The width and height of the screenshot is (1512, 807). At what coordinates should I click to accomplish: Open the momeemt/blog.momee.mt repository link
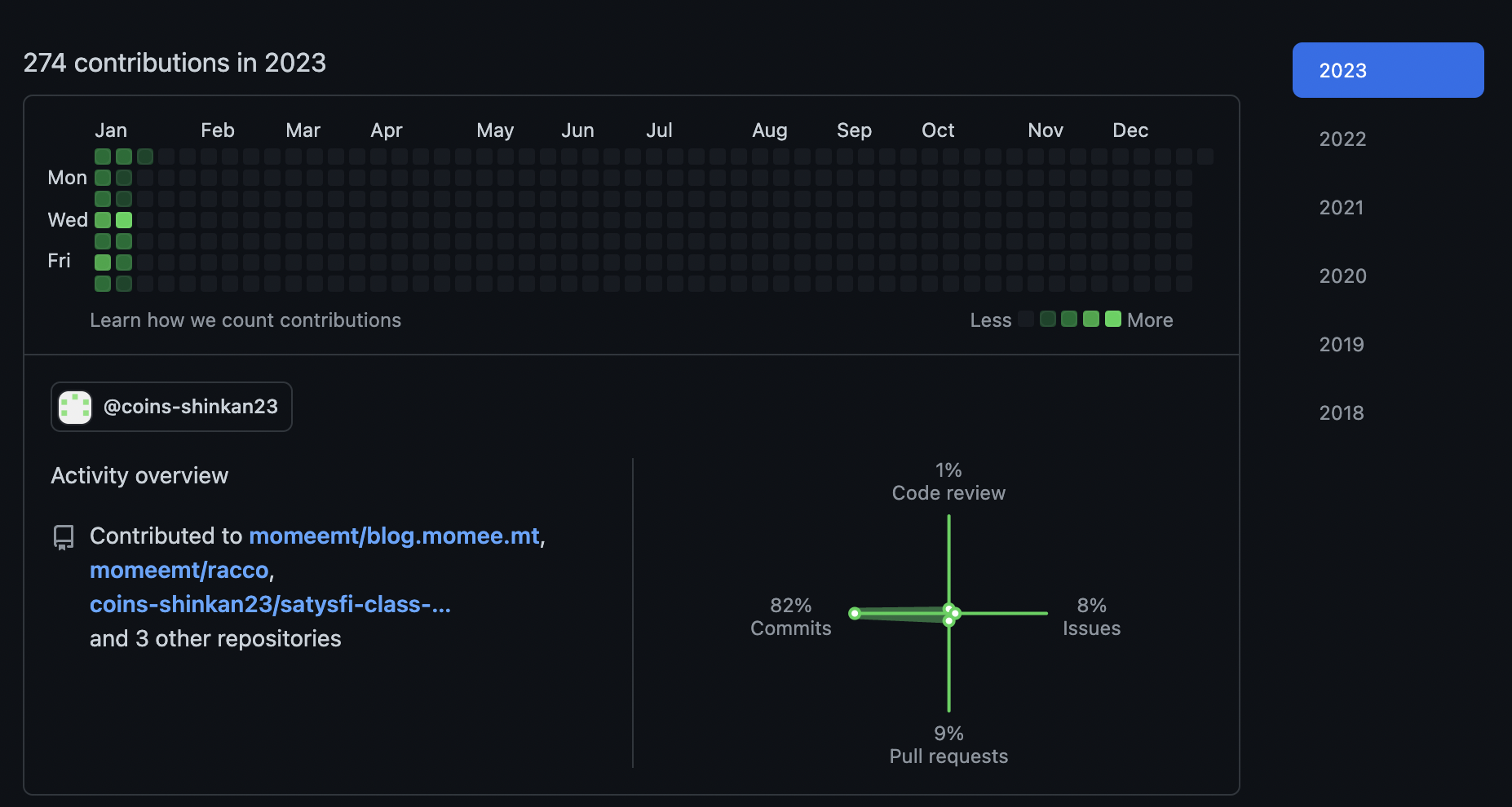(x=395, y=536)
